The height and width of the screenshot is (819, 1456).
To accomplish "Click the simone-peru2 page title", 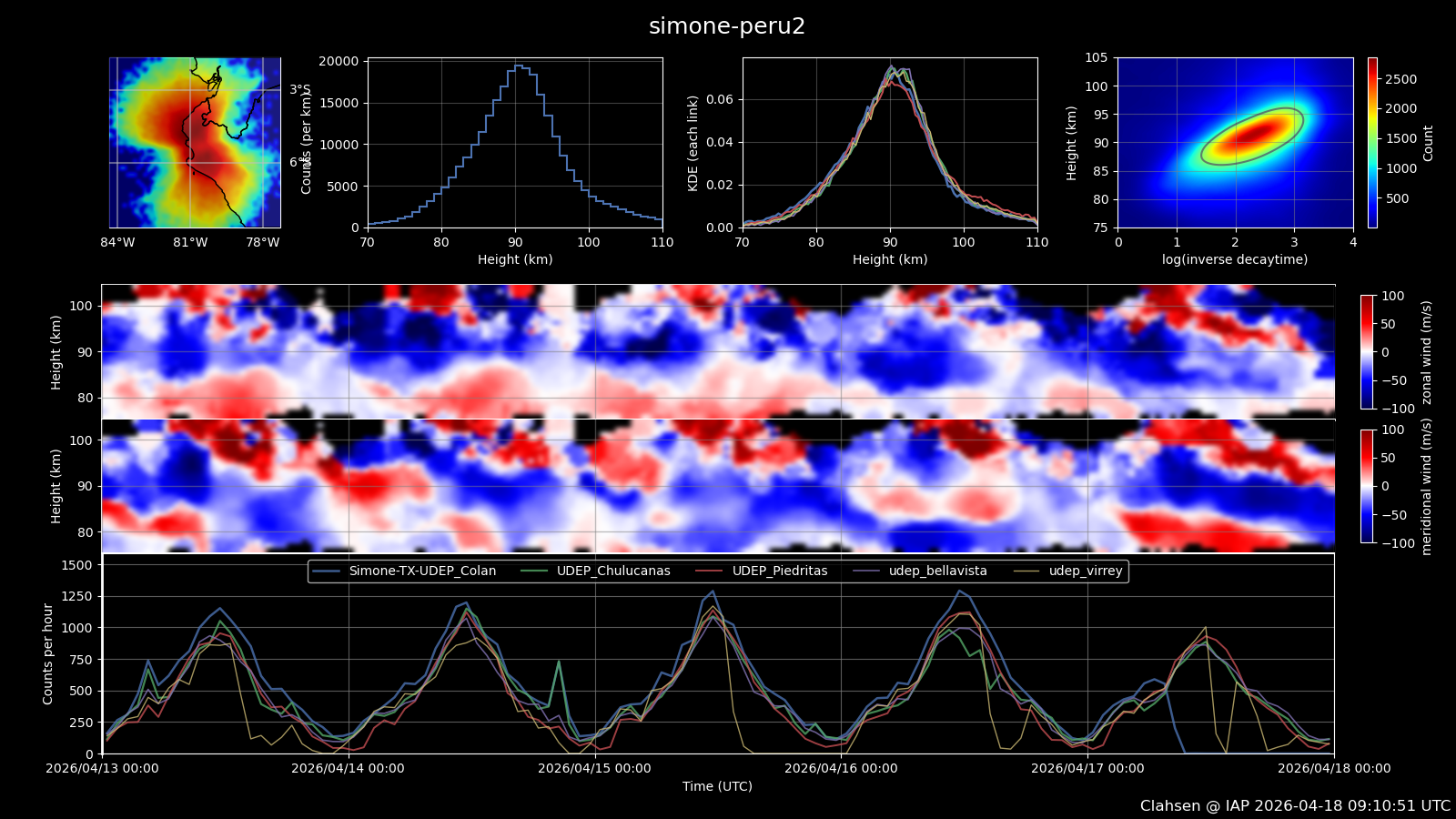I will point(726,26).
